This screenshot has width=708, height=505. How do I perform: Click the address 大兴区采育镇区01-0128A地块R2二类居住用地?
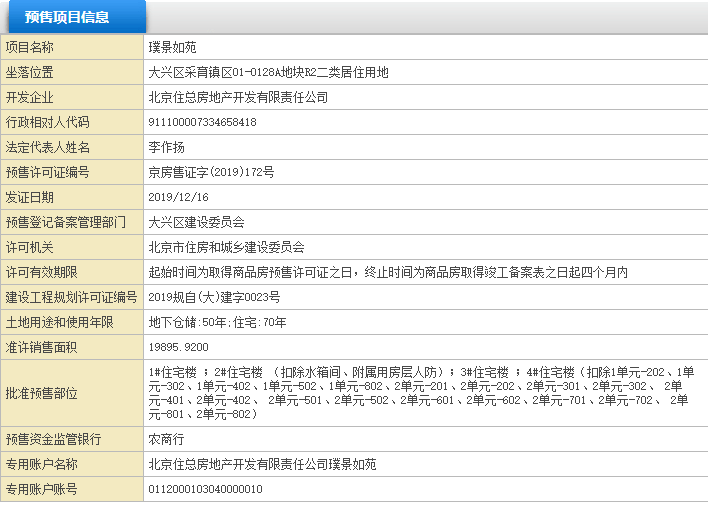pos(269,72)
